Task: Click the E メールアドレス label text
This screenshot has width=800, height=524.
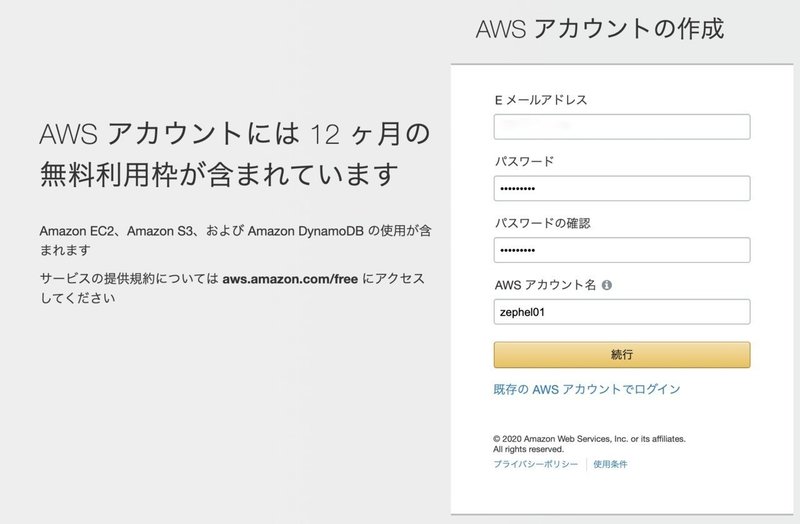Action: pos(540,100)
